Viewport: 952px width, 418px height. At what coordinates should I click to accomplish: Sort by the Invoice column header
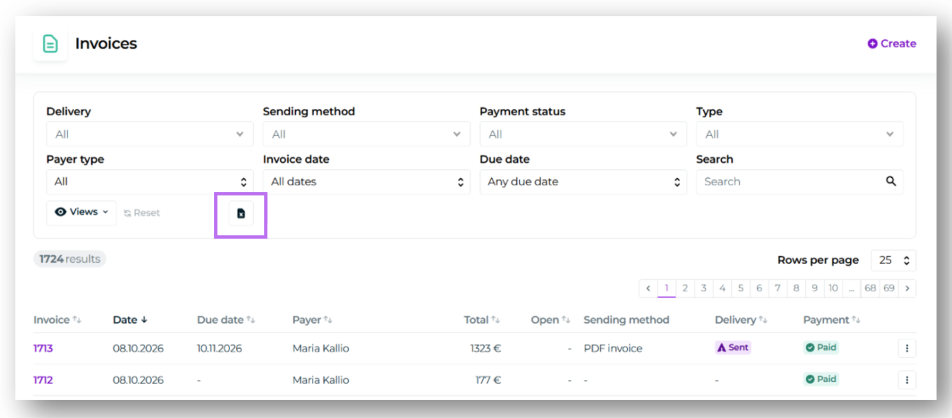(57, 320)
